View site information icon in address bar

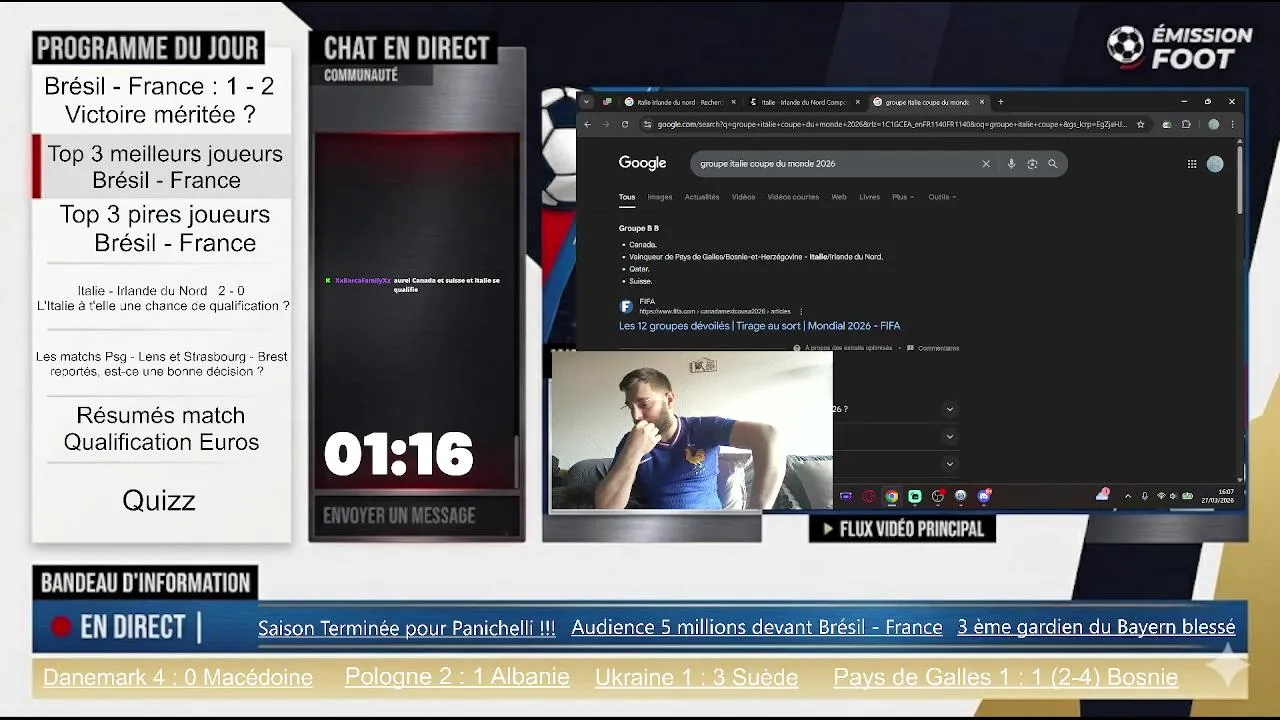click(647, 124)
